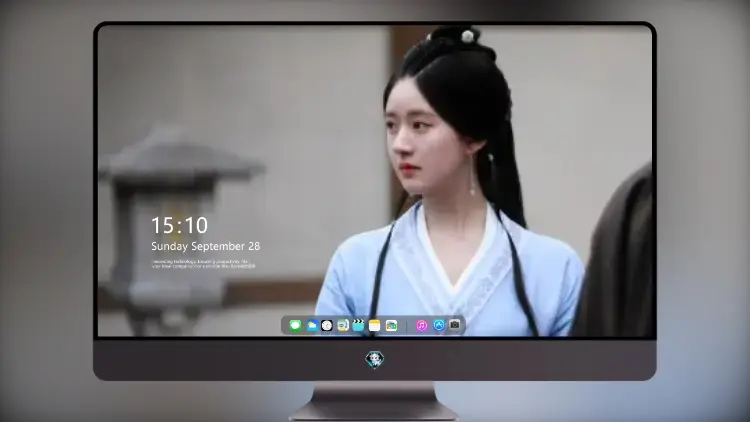The height and width of the screenshot is (422, 750).
Task: Click the 15:10 clock widget
Action: 179,225
